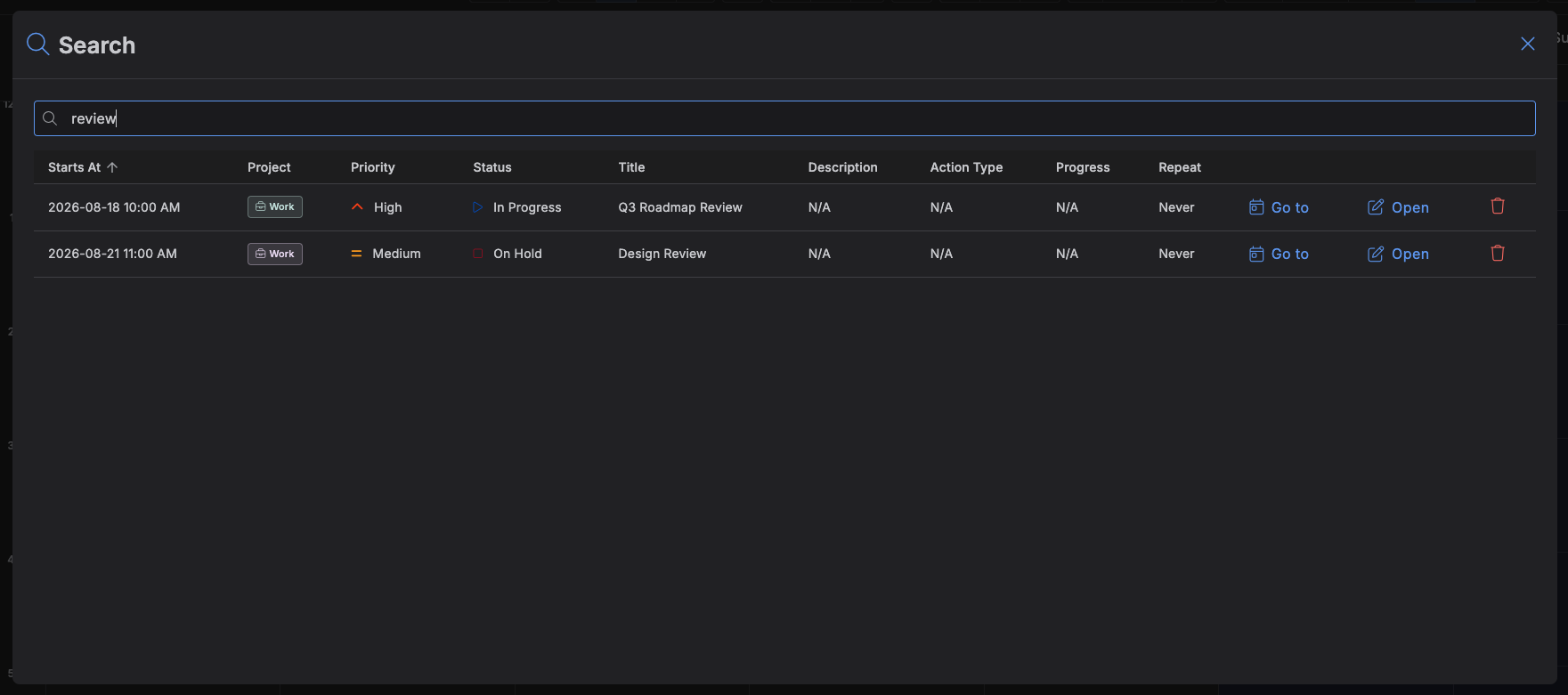1568x695 pixels.
Task: Focus the search field containing "review"
Action: tap(784, 118)
